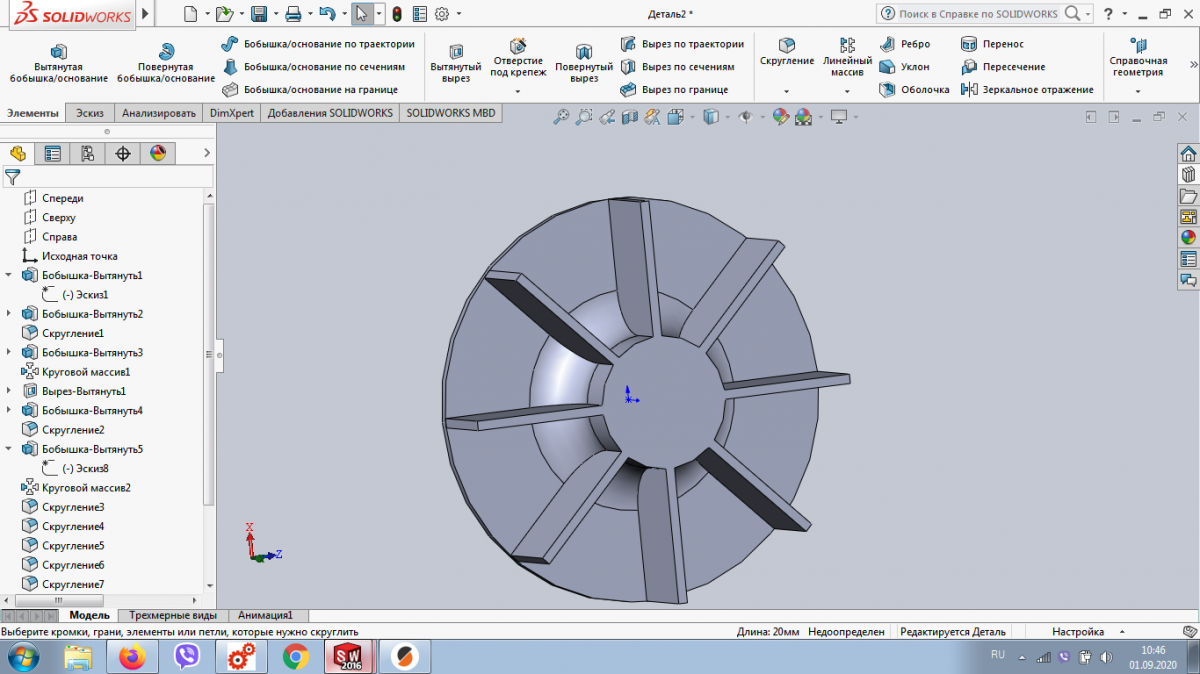Open the Анализировать ribbon tab
1200x674 pixels.
[158, 113]
